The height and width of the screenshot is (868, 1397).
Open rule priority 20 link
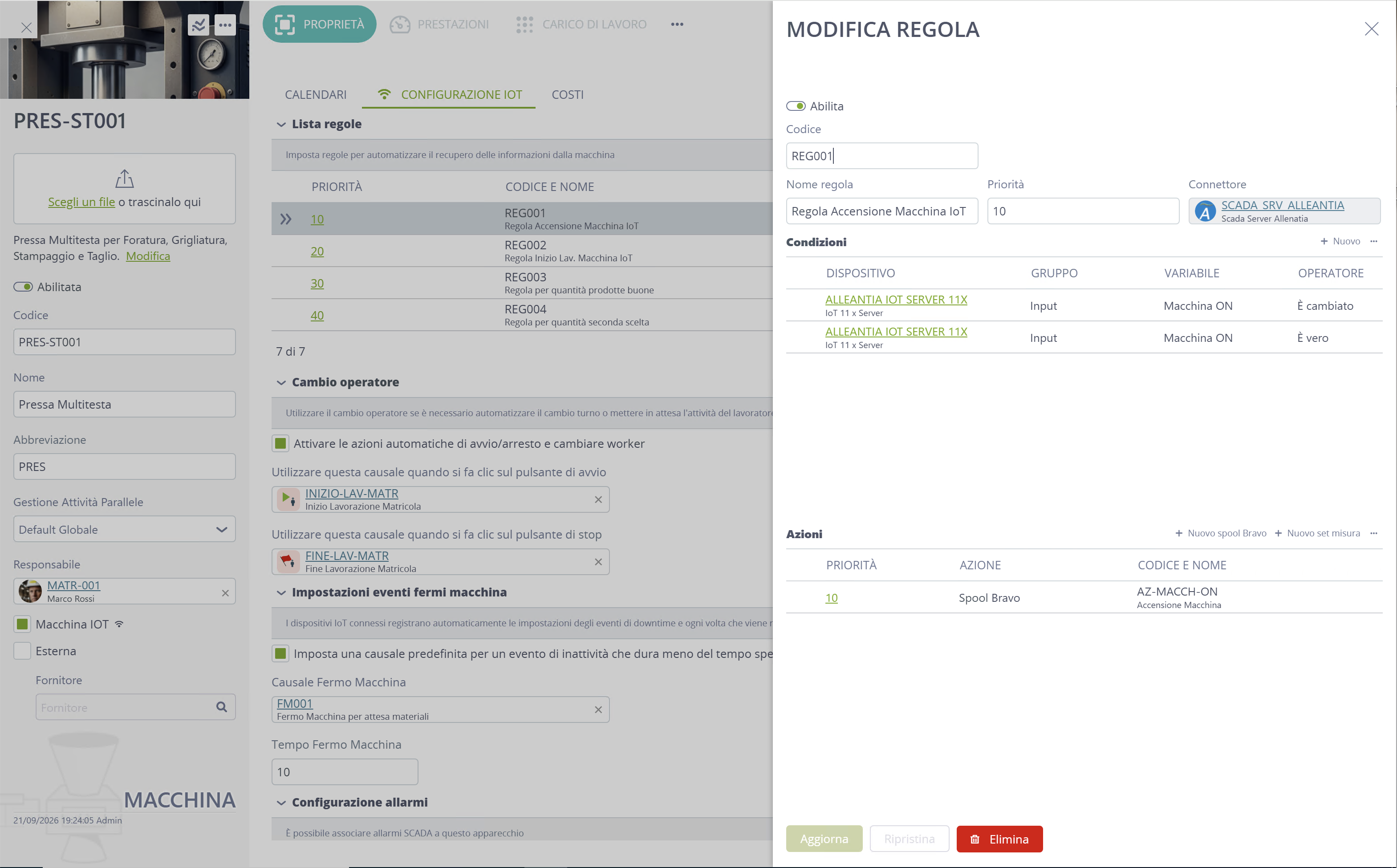(x=317, y=251)
